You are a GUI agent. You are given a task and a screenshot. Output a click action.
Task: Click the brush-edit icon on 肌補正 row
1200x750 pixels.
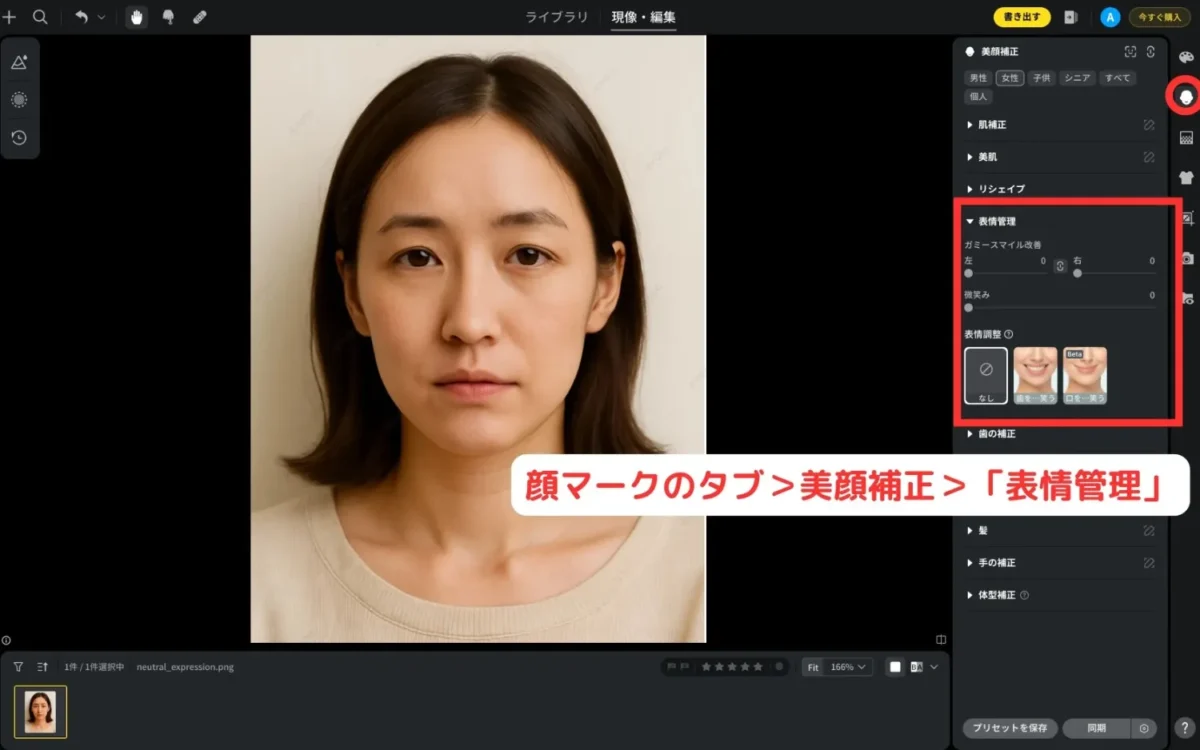click(1149, 125)
